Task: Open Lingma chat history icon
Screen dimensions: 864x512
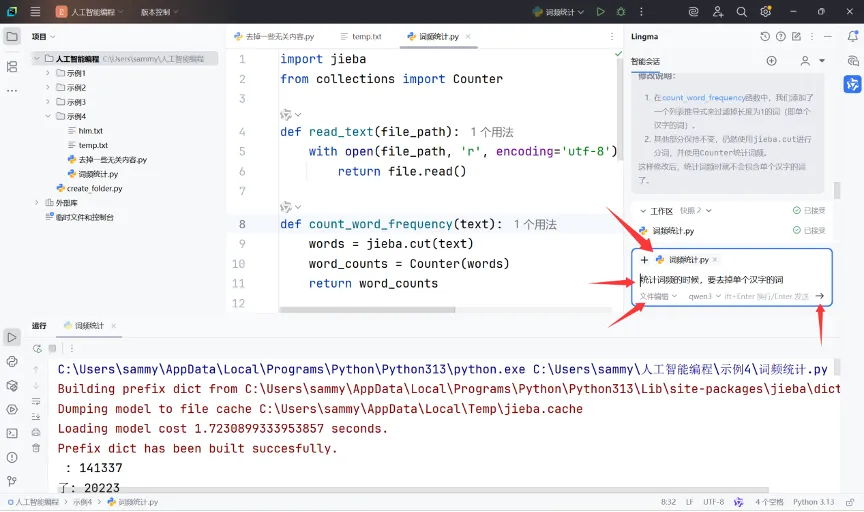Action: pos(765,36)
